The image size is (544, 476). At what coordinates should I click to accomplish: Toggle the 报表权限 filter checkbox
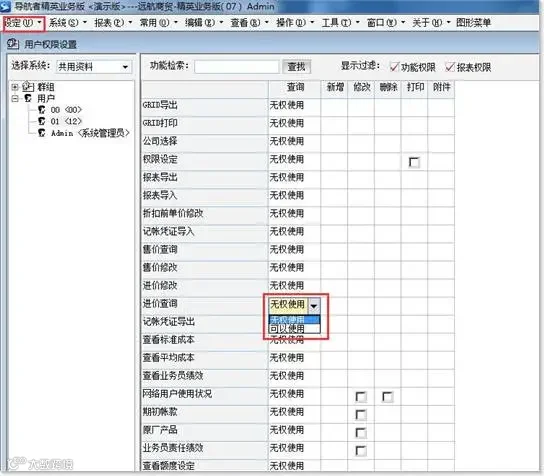click(450, 67)
